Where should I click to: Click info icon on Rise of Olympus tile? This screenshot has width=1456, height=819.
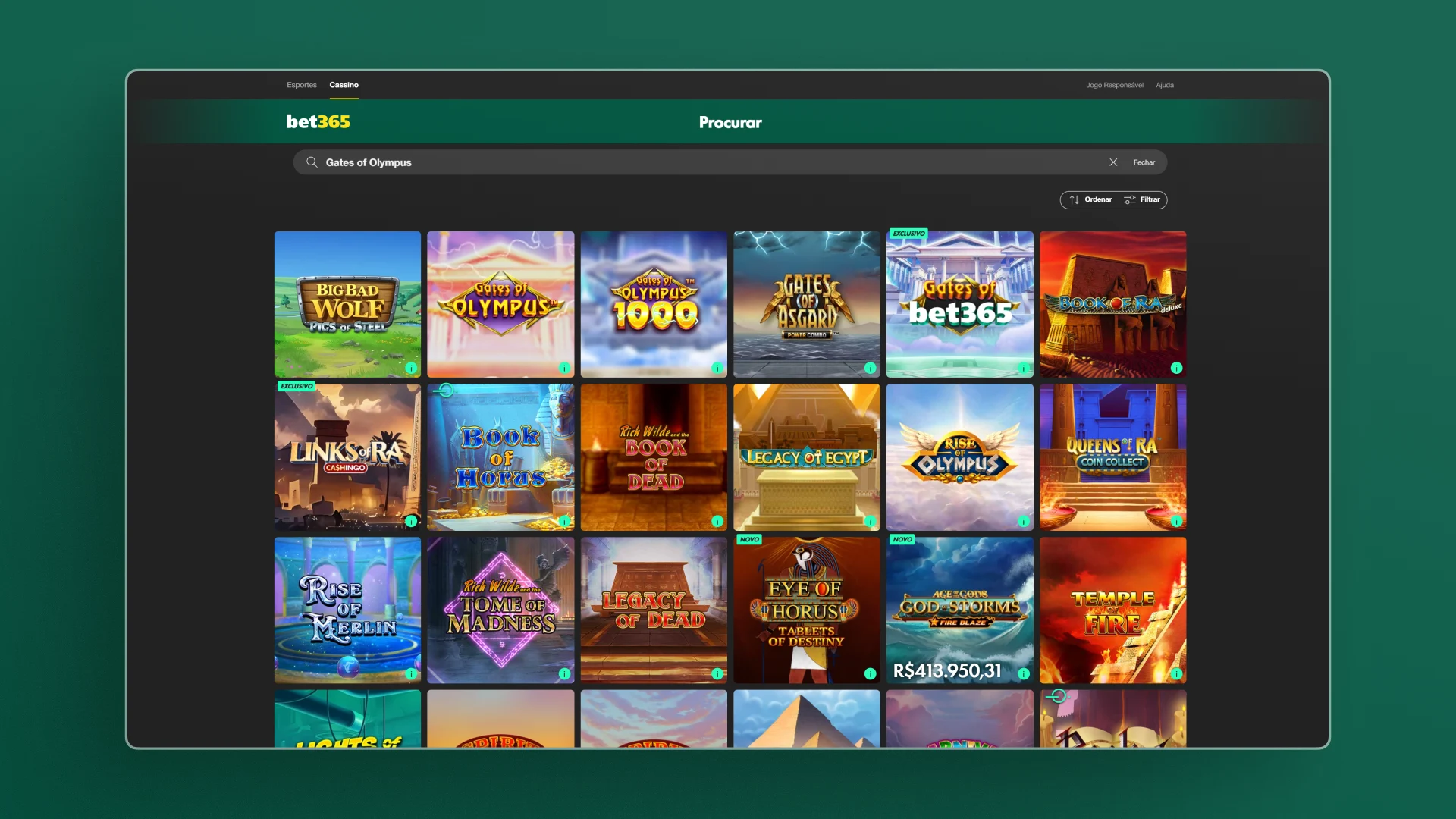point(1023,521)
